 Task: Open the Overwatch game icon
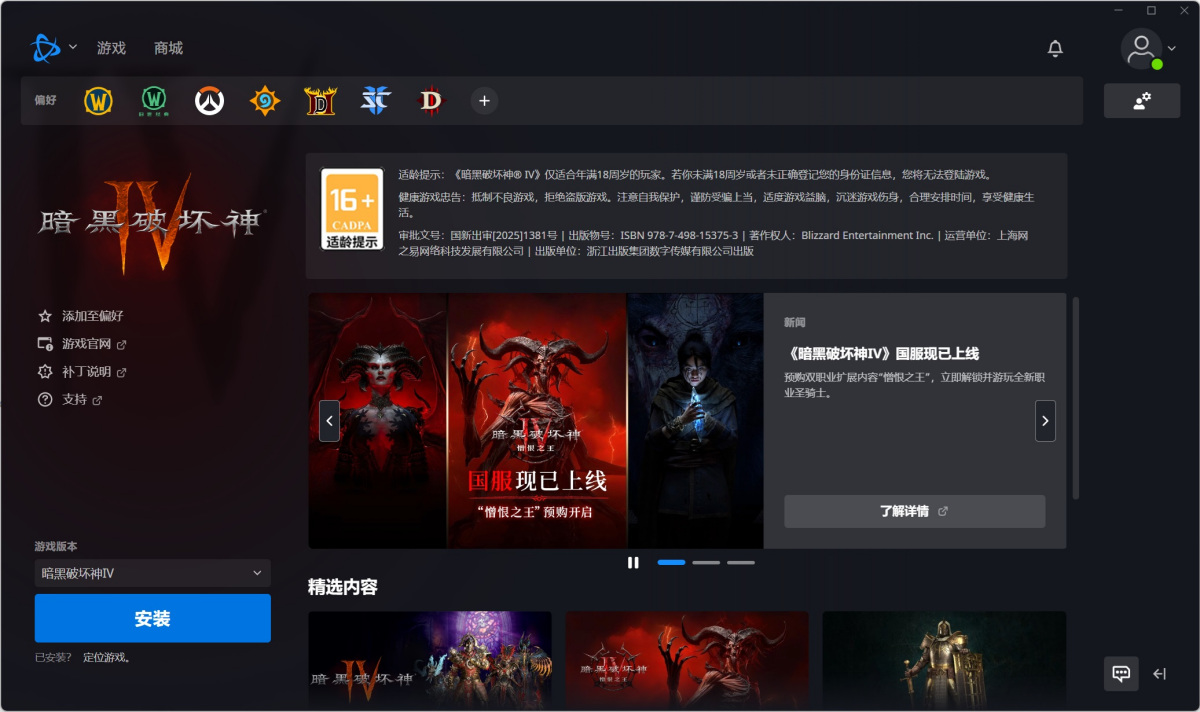click(x=209, y=101)
